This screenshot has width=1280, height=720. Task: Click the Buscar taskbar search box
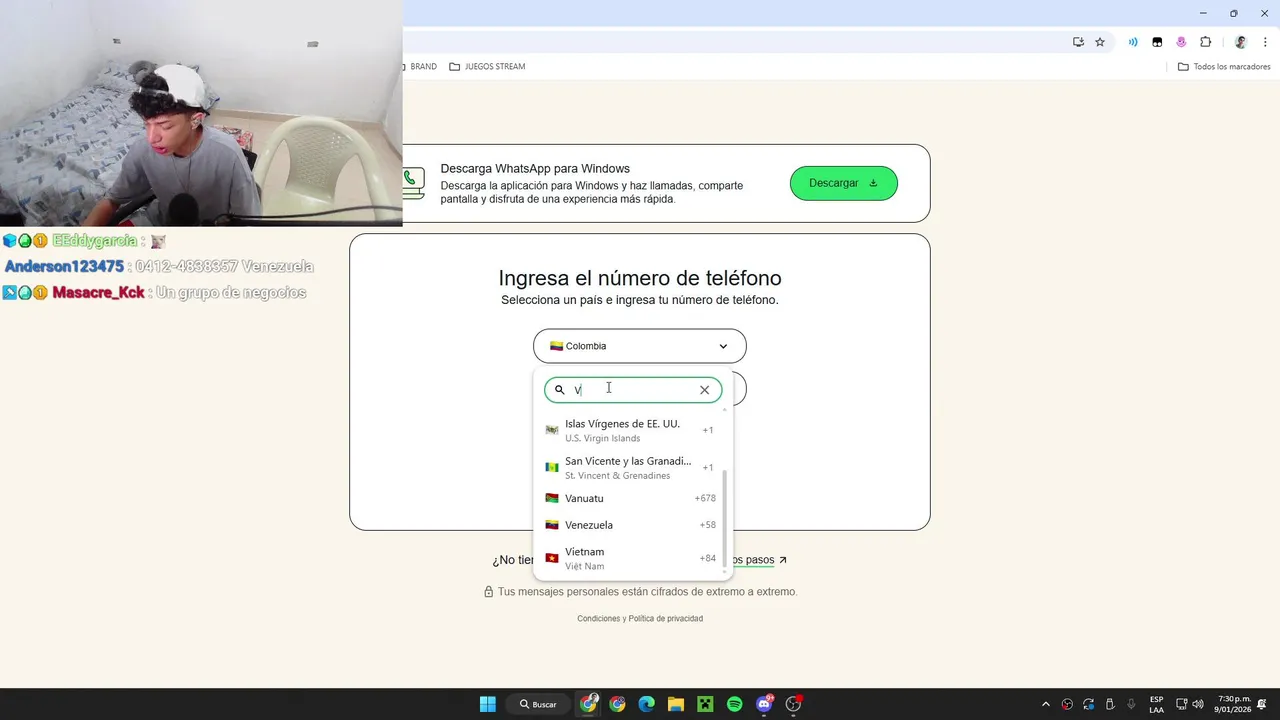click(x=538, y=704)
